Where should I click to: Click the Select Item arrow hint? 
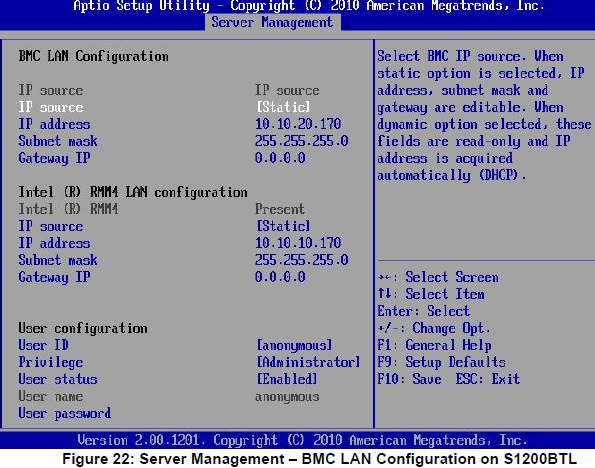[x=431, y=294]
